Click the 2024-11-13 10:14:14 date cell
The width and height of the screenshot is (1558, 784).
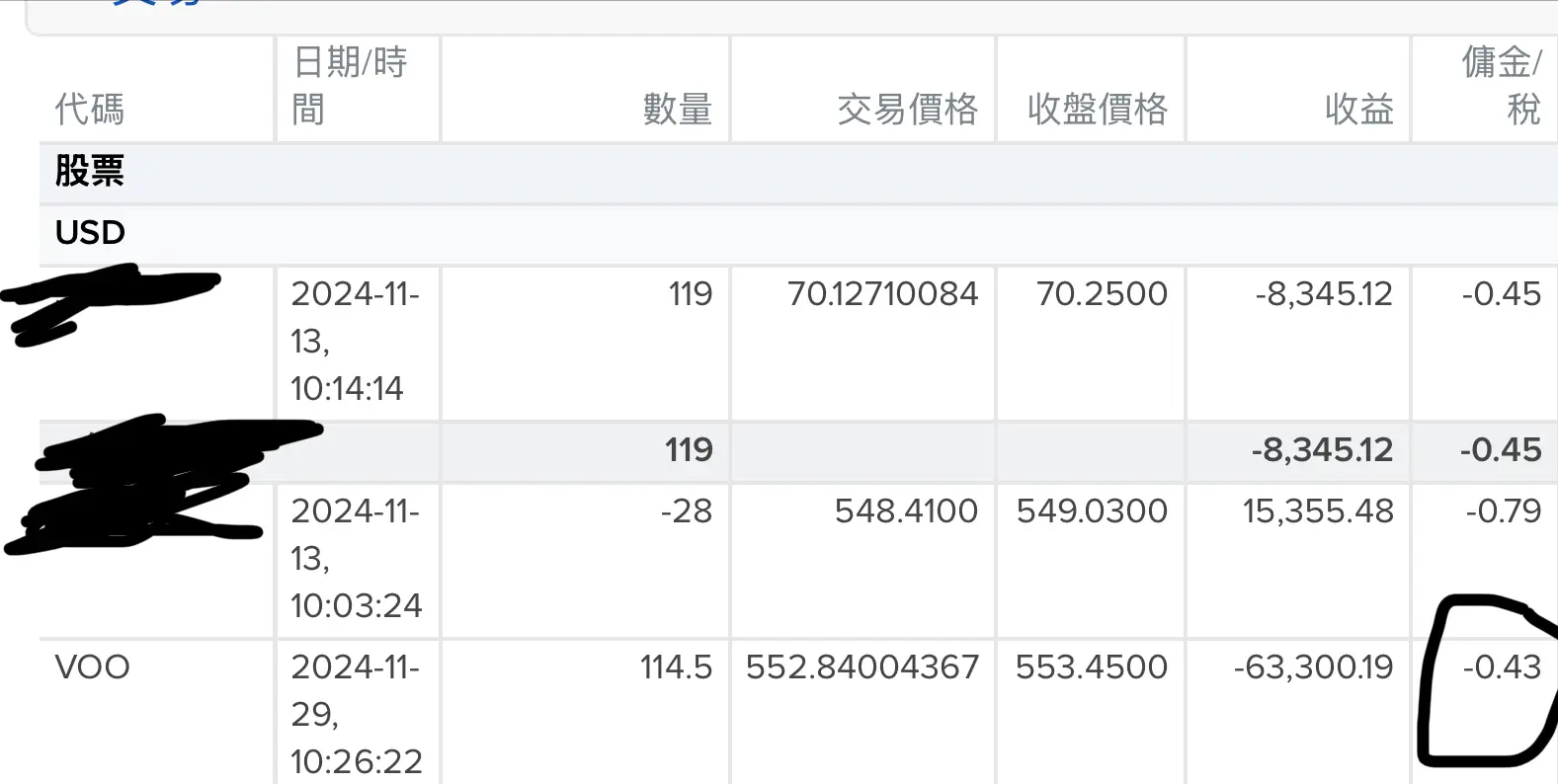click(354, 341)
